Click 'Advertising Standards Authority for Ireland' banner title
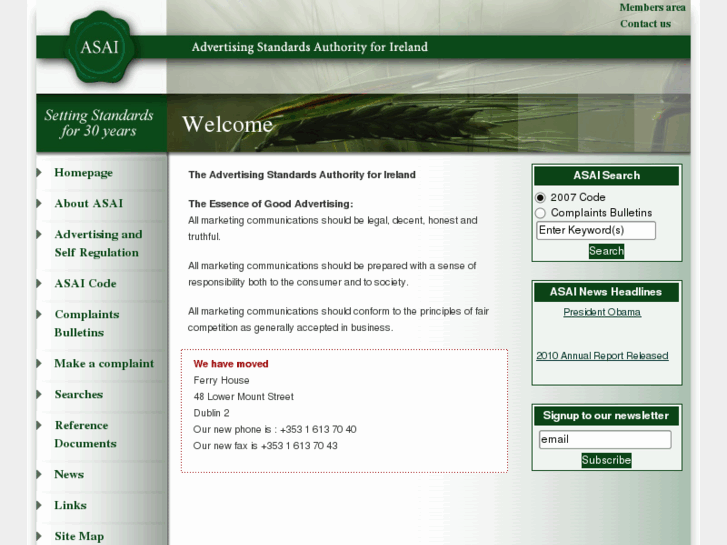 (x=310, y=47)
